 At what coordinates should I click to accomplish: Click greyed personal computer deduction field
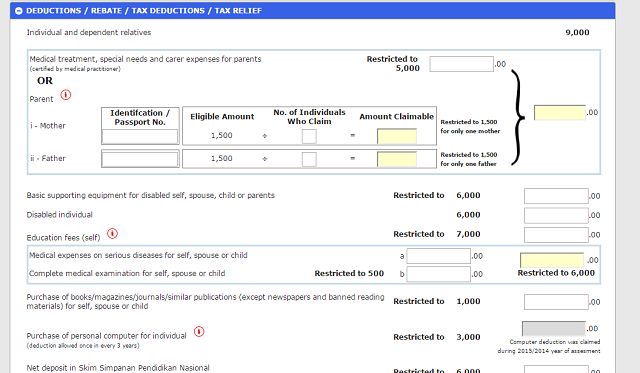[x=553, y=329]
